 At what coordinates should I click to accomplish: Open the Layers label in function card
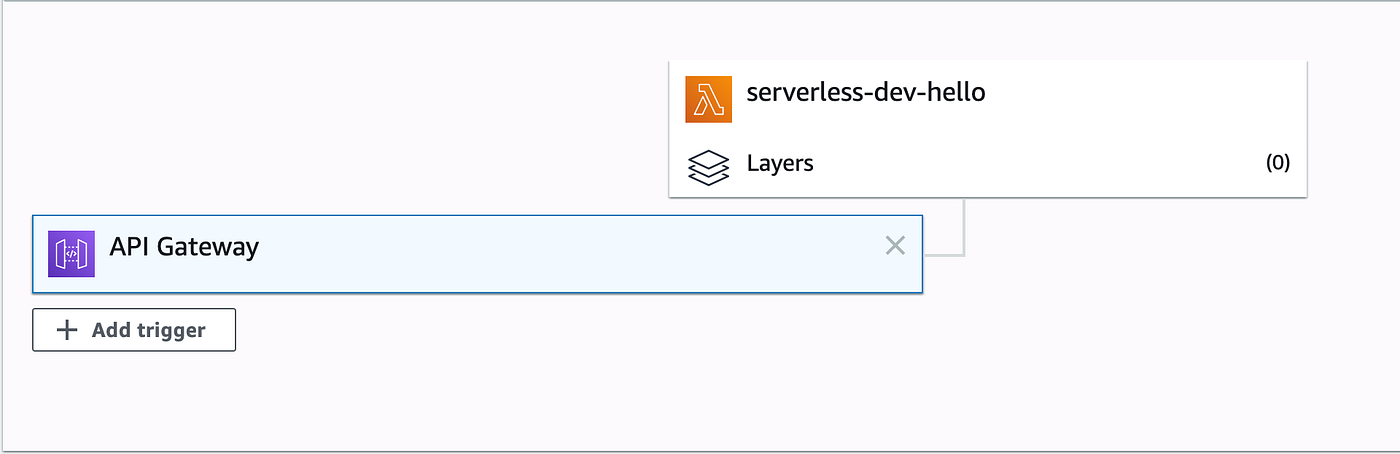780,163
